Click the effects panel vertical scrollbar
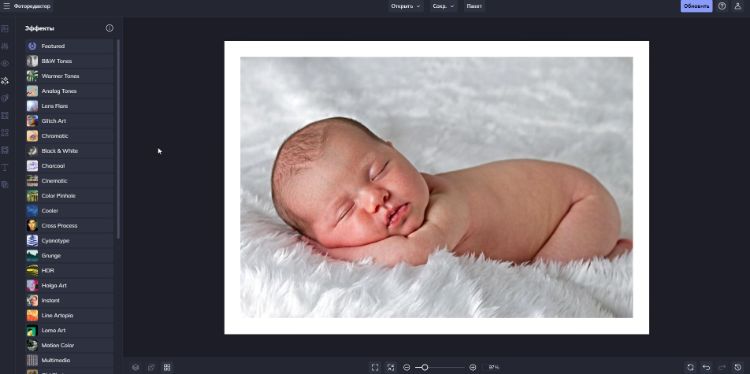This screenshot has width=750, height=374. 118,139
